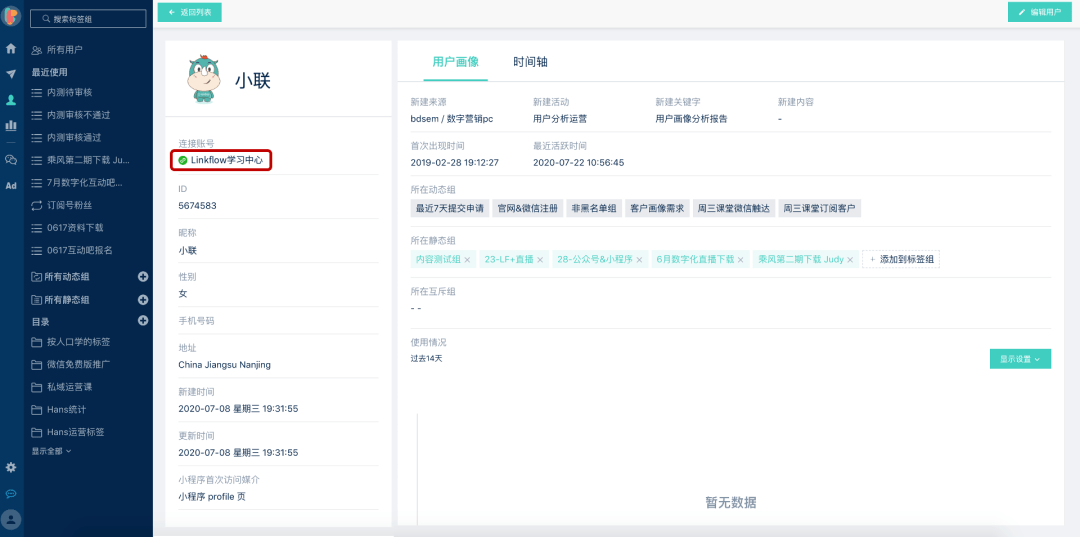Viewport: 1080px width, 537px height.
Task: Add new dynamic group with plus icon
Action: tap(143, 276)
